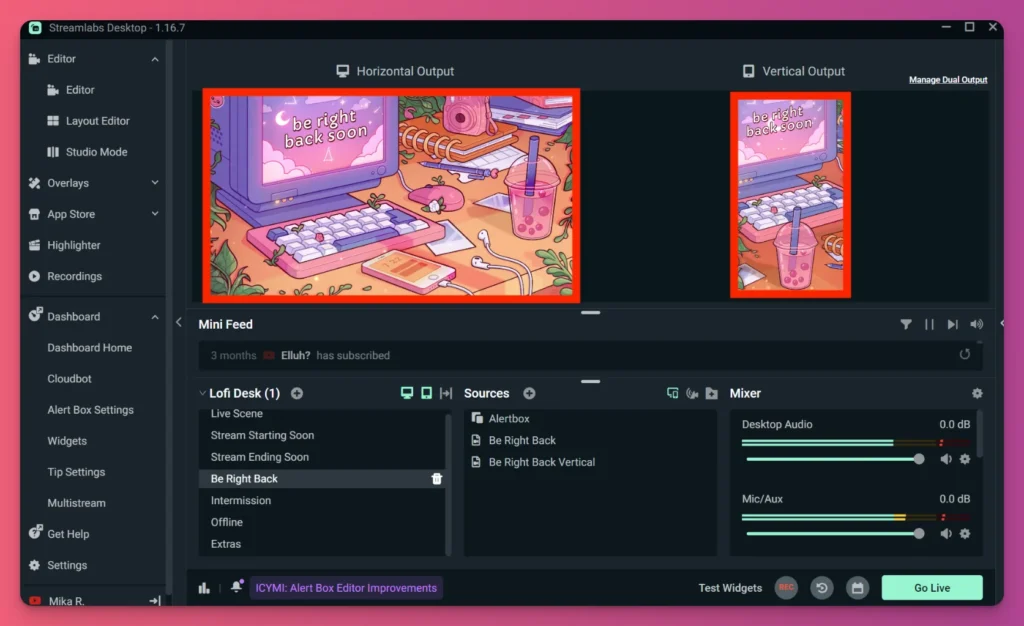Mute the Mini Feed audio alerts
1024x626 pixels.
click(x=976, y=324)
